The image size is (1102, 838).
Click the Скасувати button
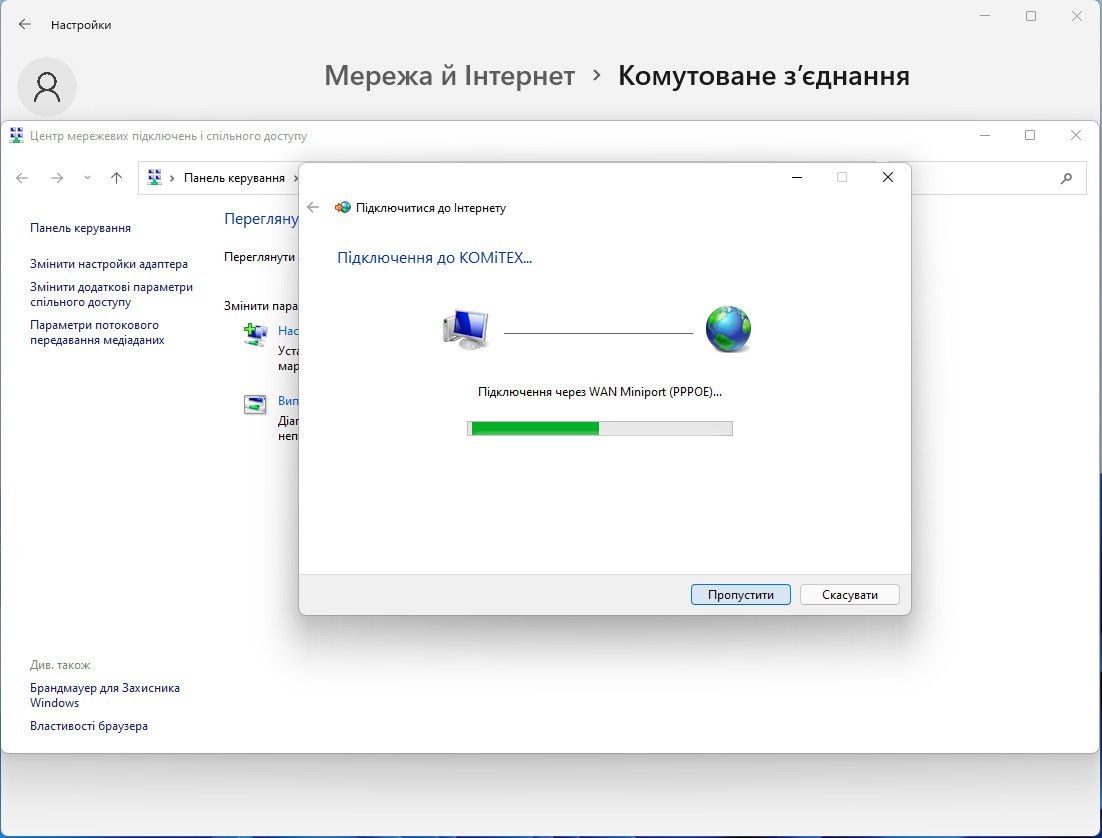[849, 594]
